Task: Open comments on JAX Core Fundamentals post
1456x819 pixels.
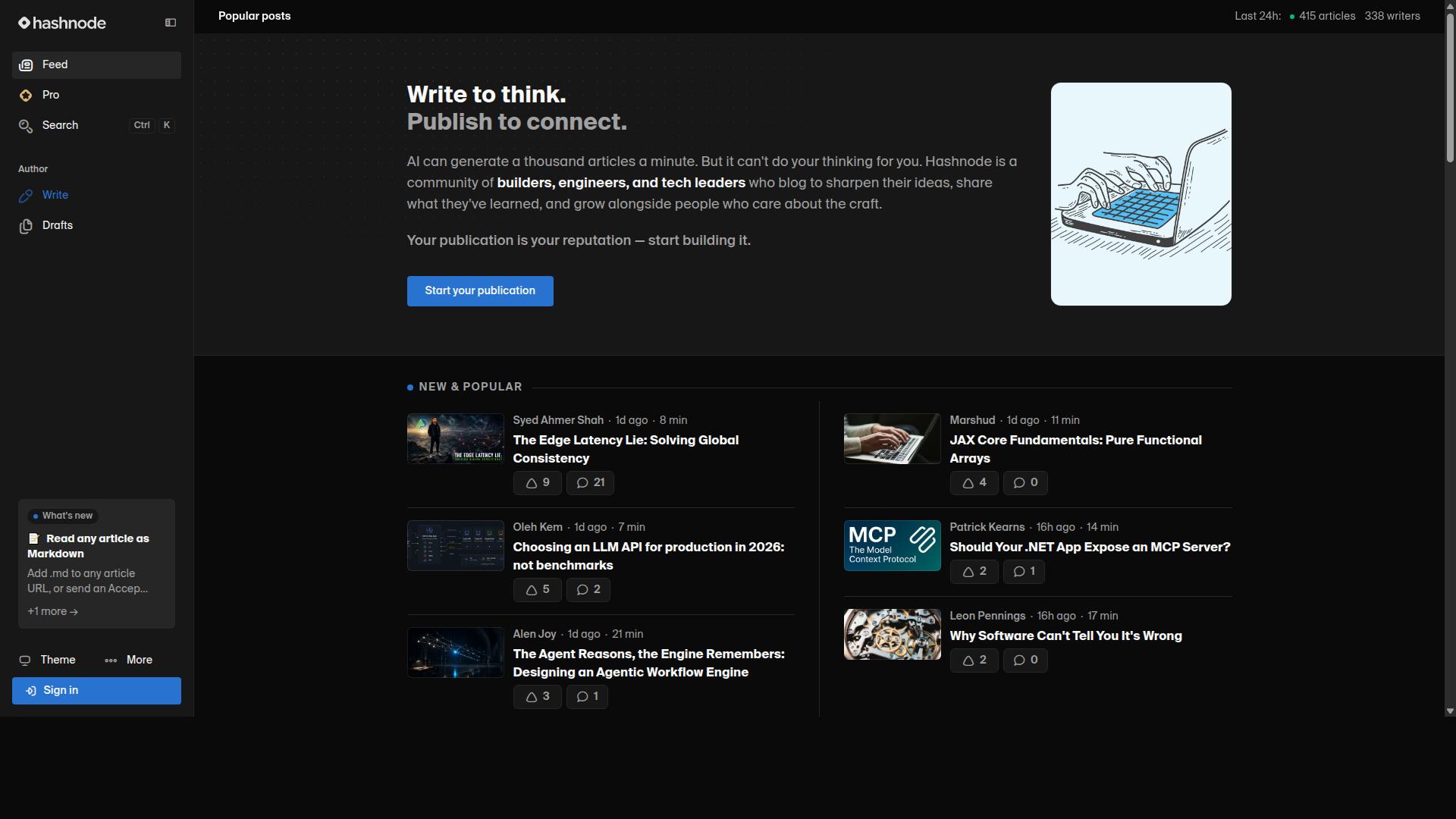Action: point(1025,483)
